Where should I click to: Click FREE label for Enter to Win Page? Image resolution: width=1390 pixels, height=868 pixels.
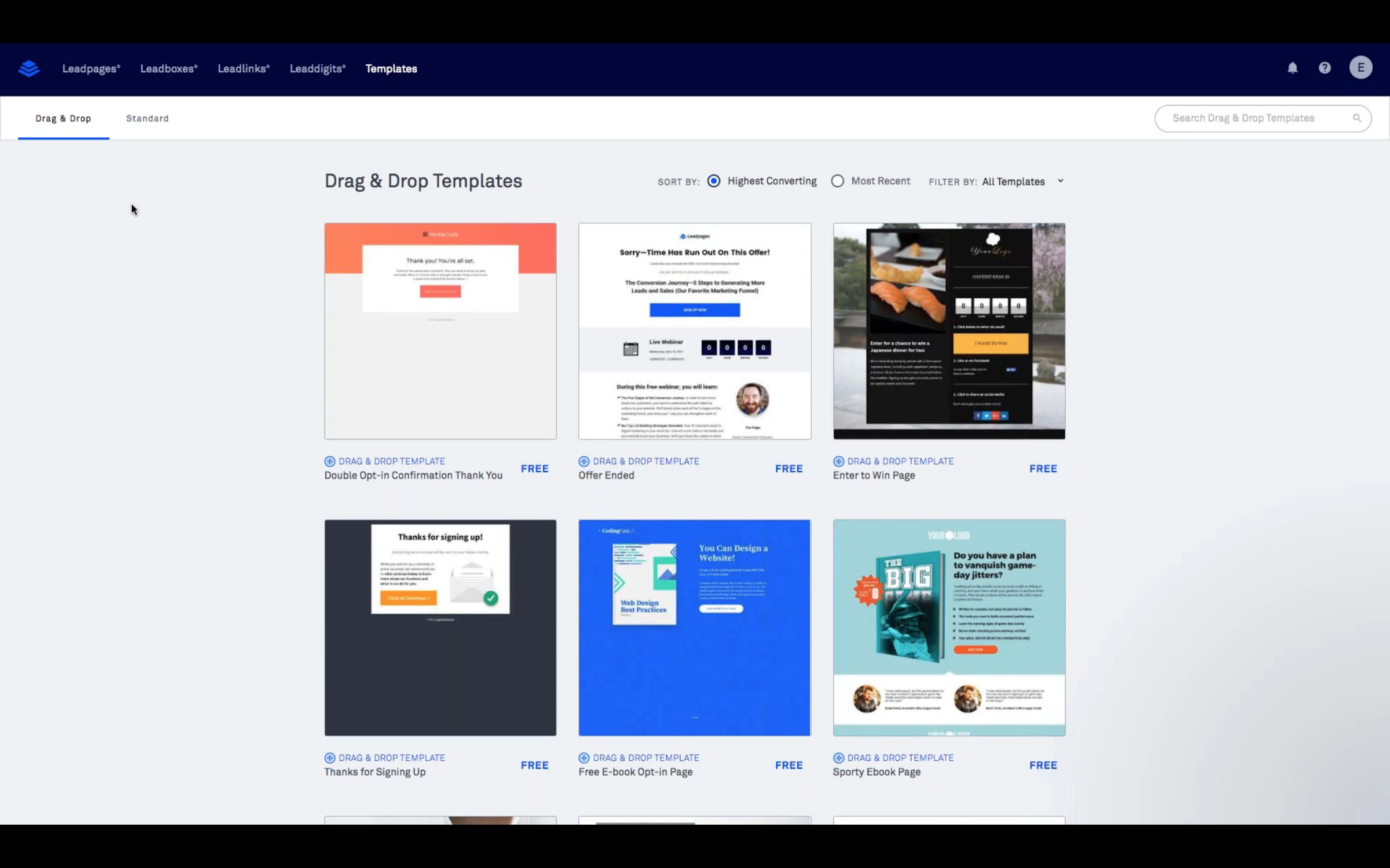point(1043,468)
